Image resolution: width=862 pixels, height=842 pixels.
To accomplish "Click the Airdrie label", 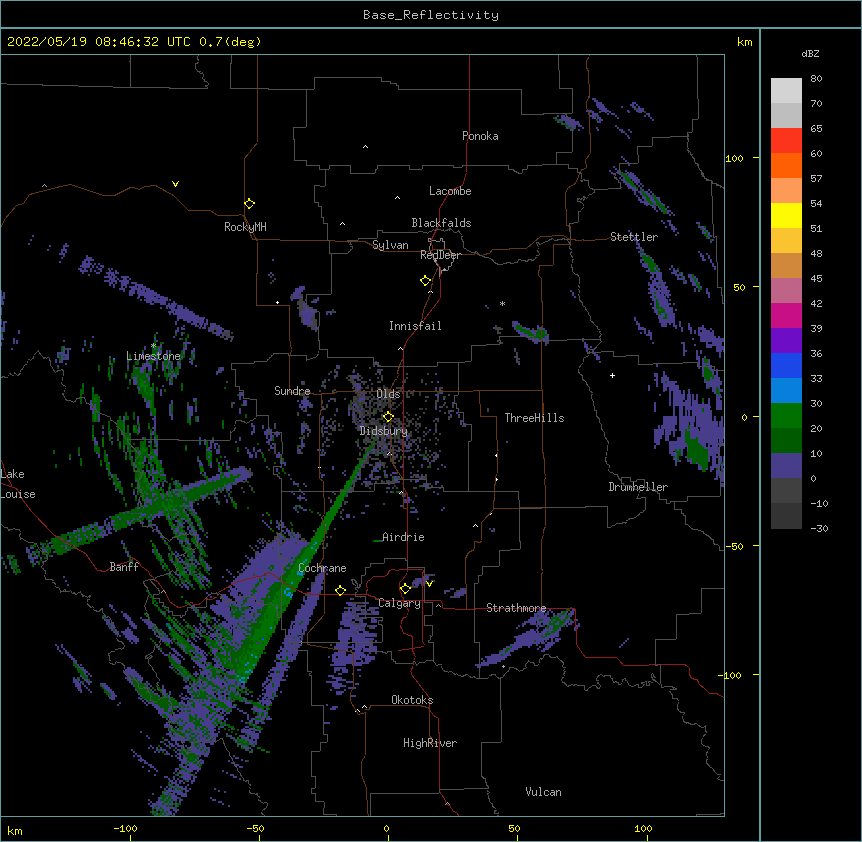I will 403,537.
